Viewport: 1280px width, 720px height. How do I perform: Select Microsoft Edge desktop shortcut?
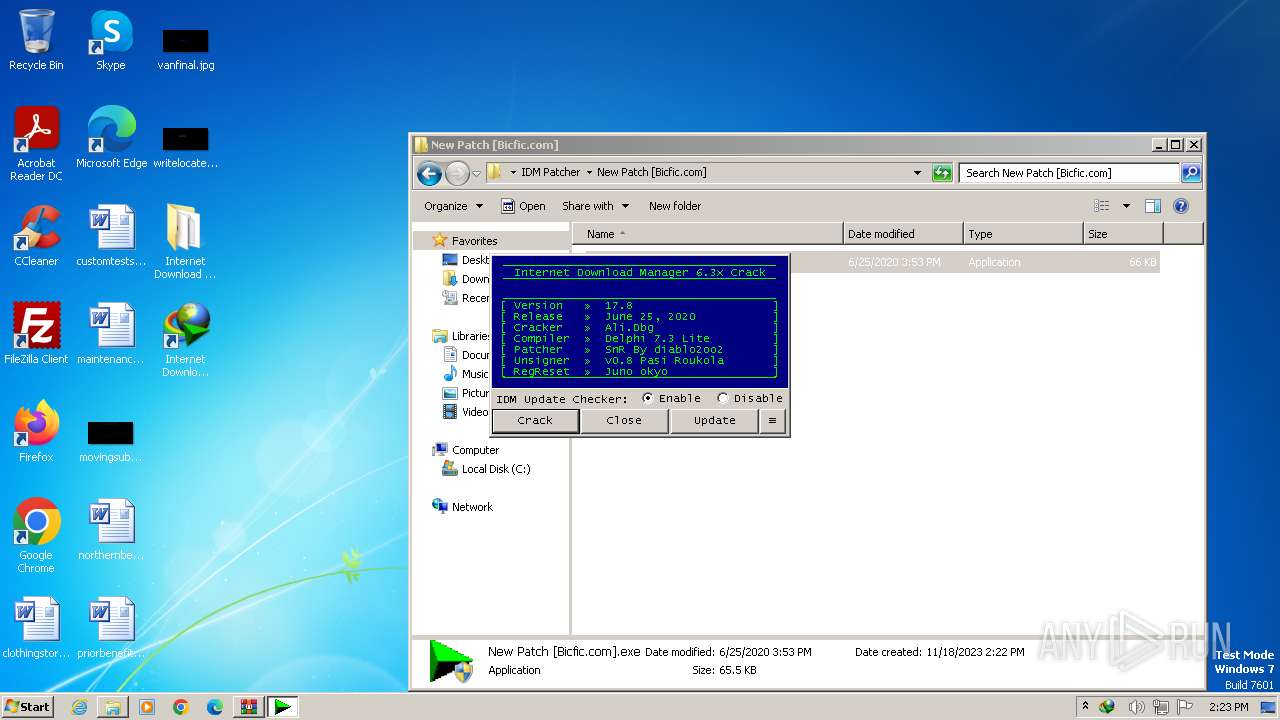(111, 139)
